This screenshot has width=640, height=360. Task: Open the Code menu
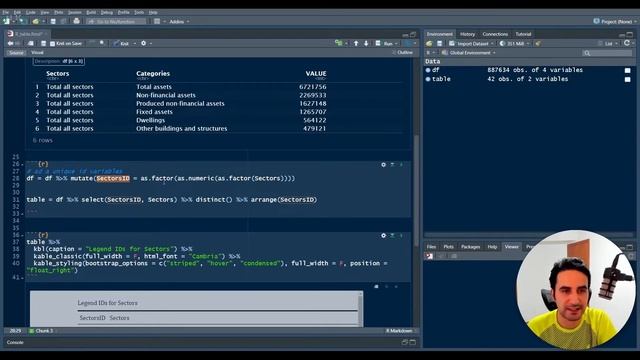click(31, 12)
